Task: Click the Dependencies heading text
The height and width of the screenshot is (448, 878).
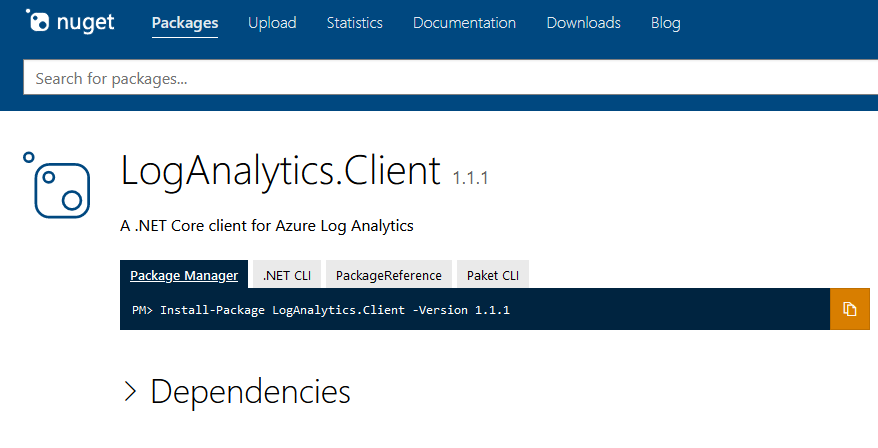Action: click(x=250, y=392)
